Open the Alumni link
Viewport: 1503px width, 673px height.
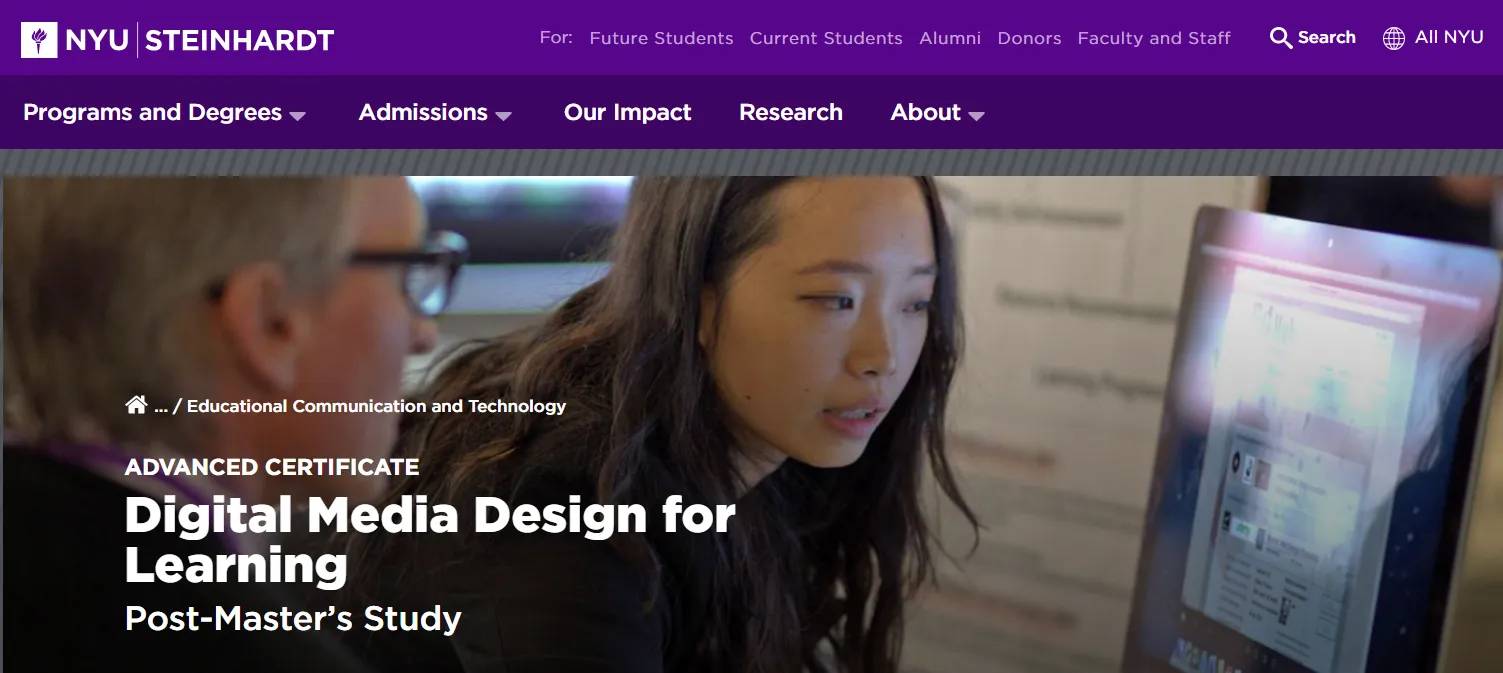[x=950, y=38]
